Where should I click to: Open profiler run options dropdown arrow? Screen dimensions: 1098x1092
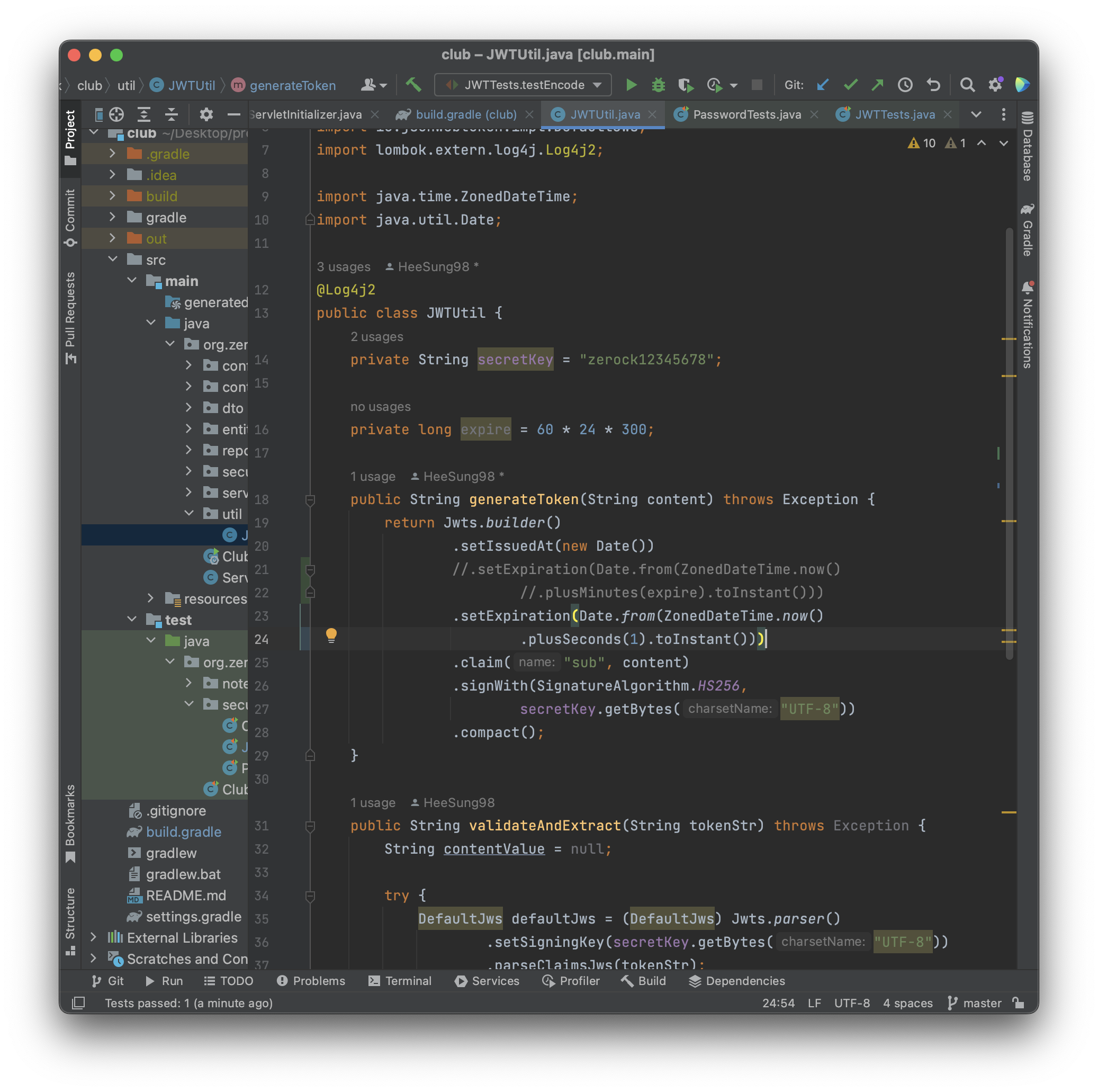click(x=734, y=86)
